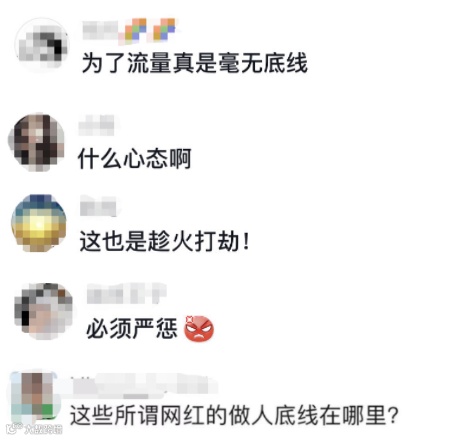Select the comment "这些所谓网红的做人底线在哪里?"
Image resolution: width=463 pixels, height=440 pixels.
click(x=234, y=415)
